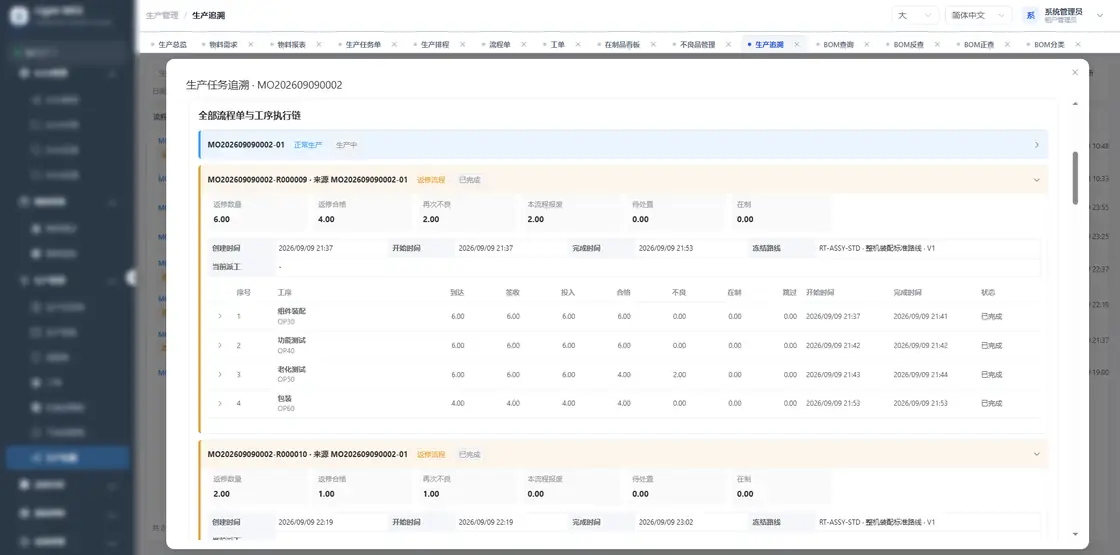The width and height of the screenshot is (1120, 555).
Task: Open the BOM查询 tab
Action: (x=839, y=44)
